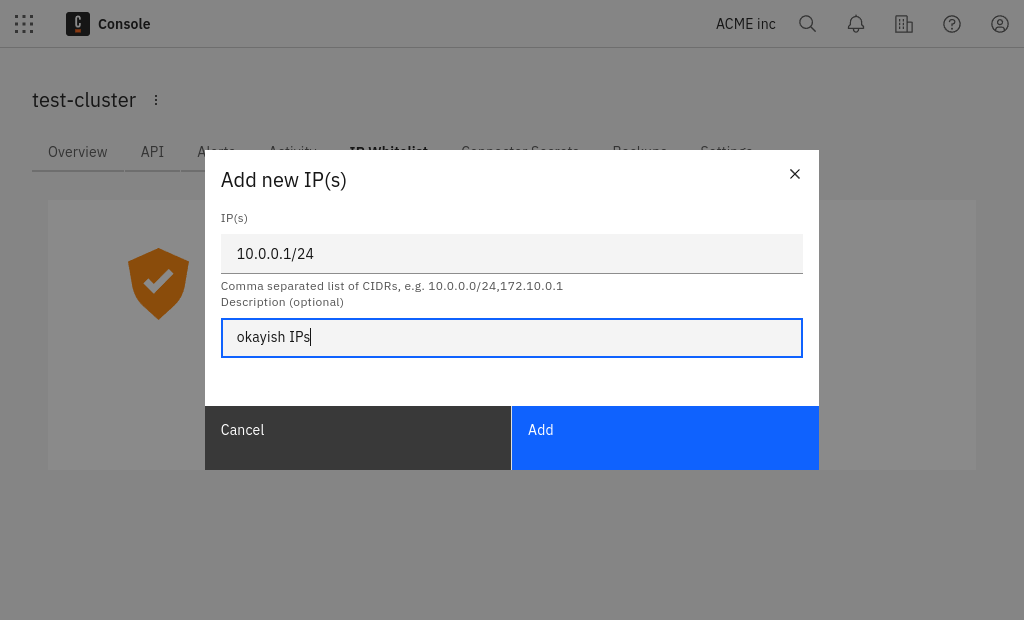Click the orange shield checkmark icon
This screenshot has height=620, width=1024.
click(x=158, y=283)
